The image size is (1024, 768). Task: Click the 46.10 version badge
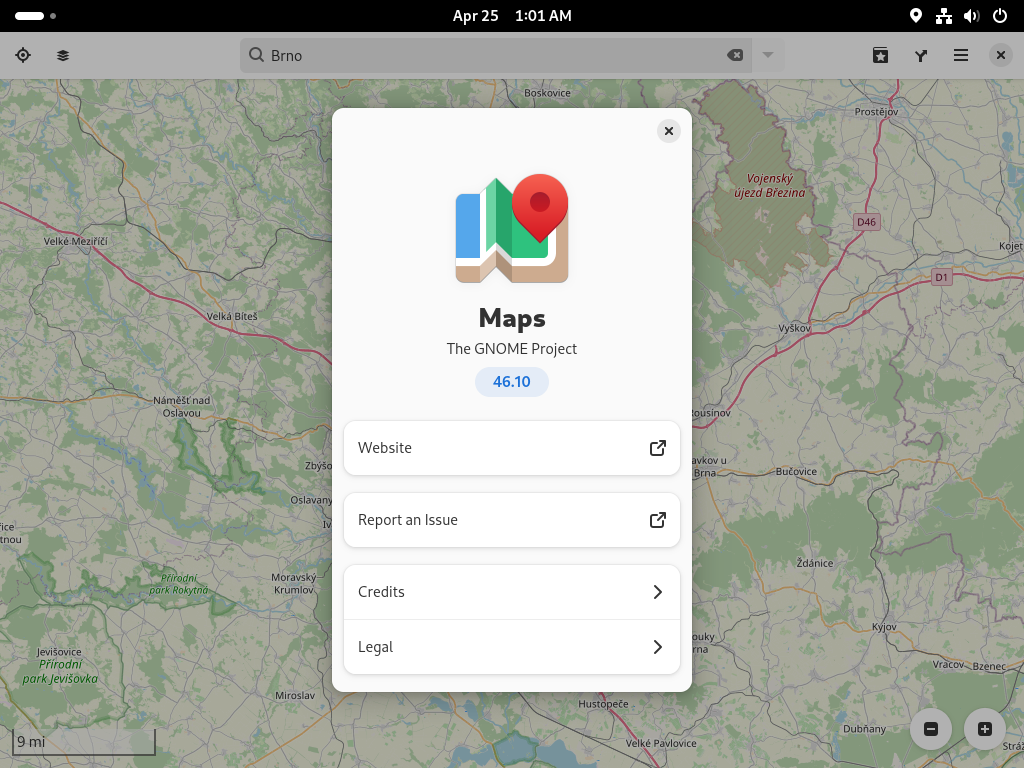512,381
